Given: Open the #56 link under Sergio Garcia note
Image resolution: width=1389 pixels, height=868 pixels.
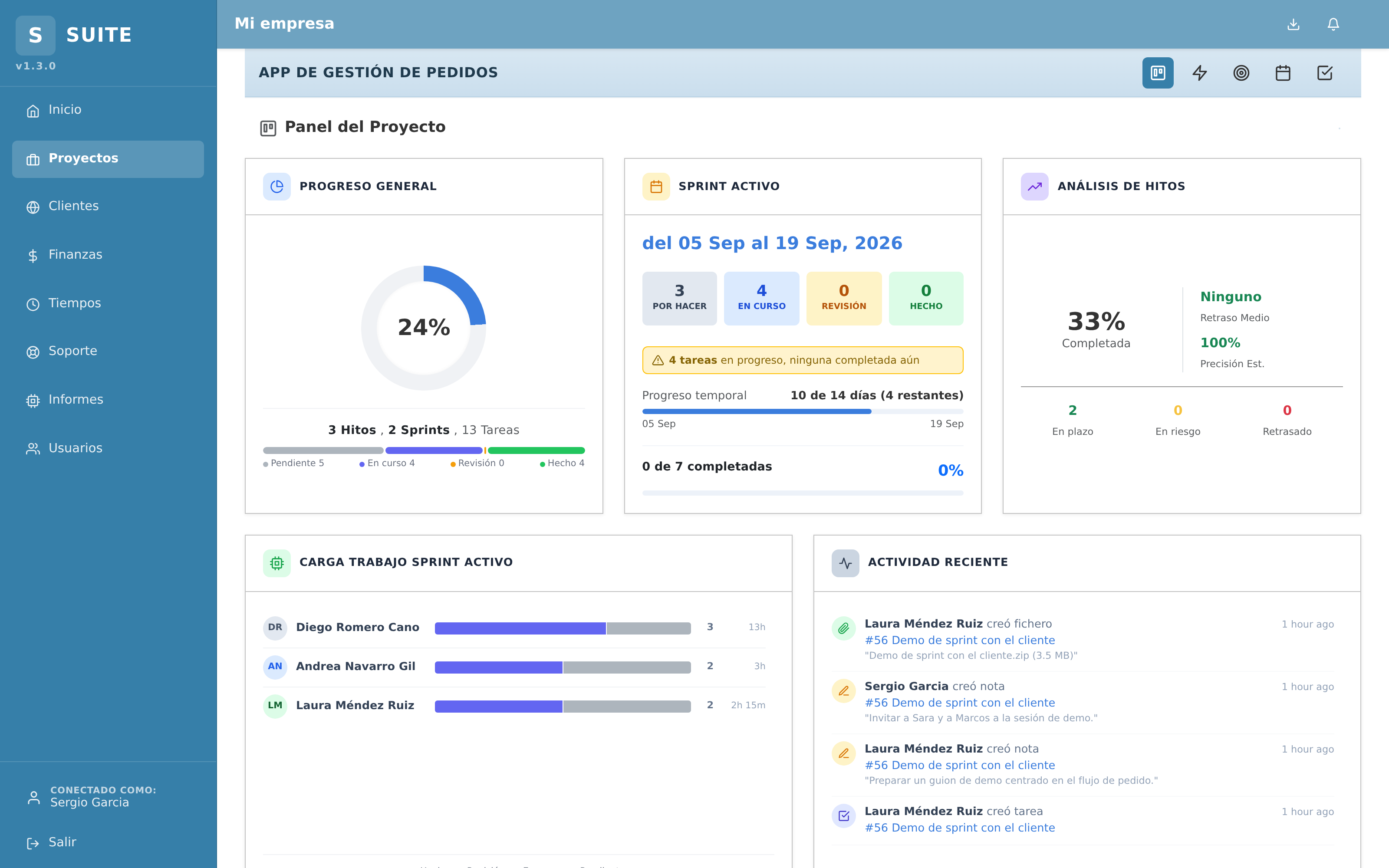Looking at the screenshot, I should 960,703.
